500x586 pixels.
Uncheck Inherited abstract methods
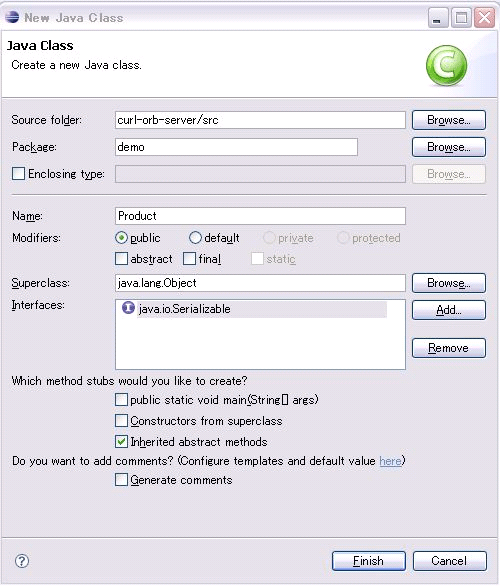coord(121,442)
